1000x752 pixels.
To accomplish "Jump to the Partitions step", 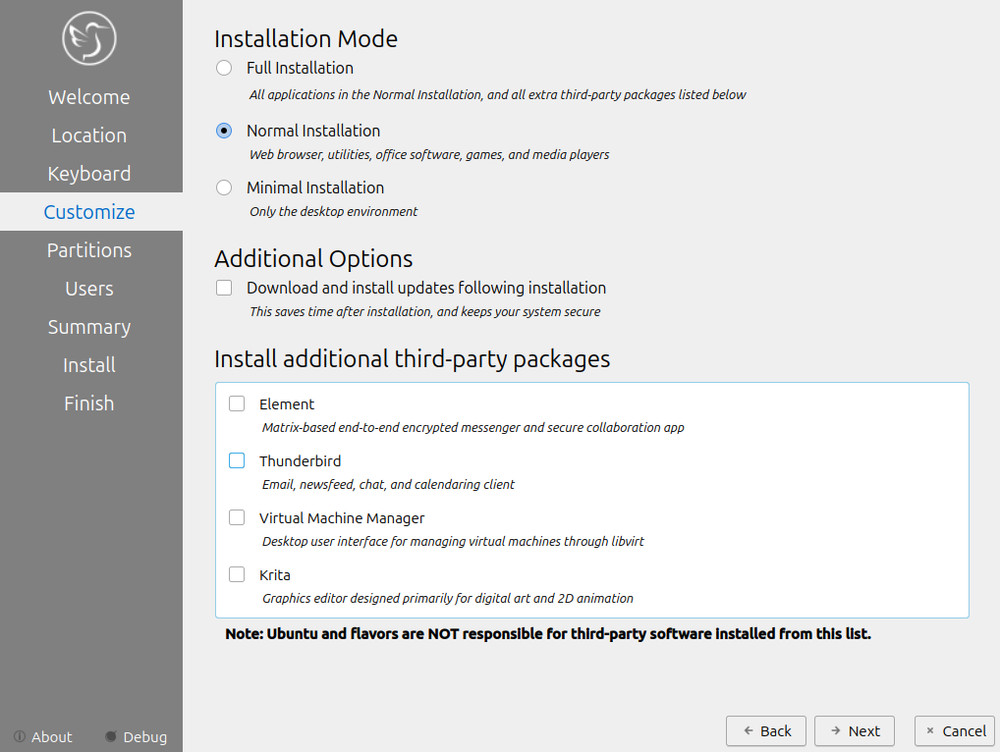I will point(89,250).
